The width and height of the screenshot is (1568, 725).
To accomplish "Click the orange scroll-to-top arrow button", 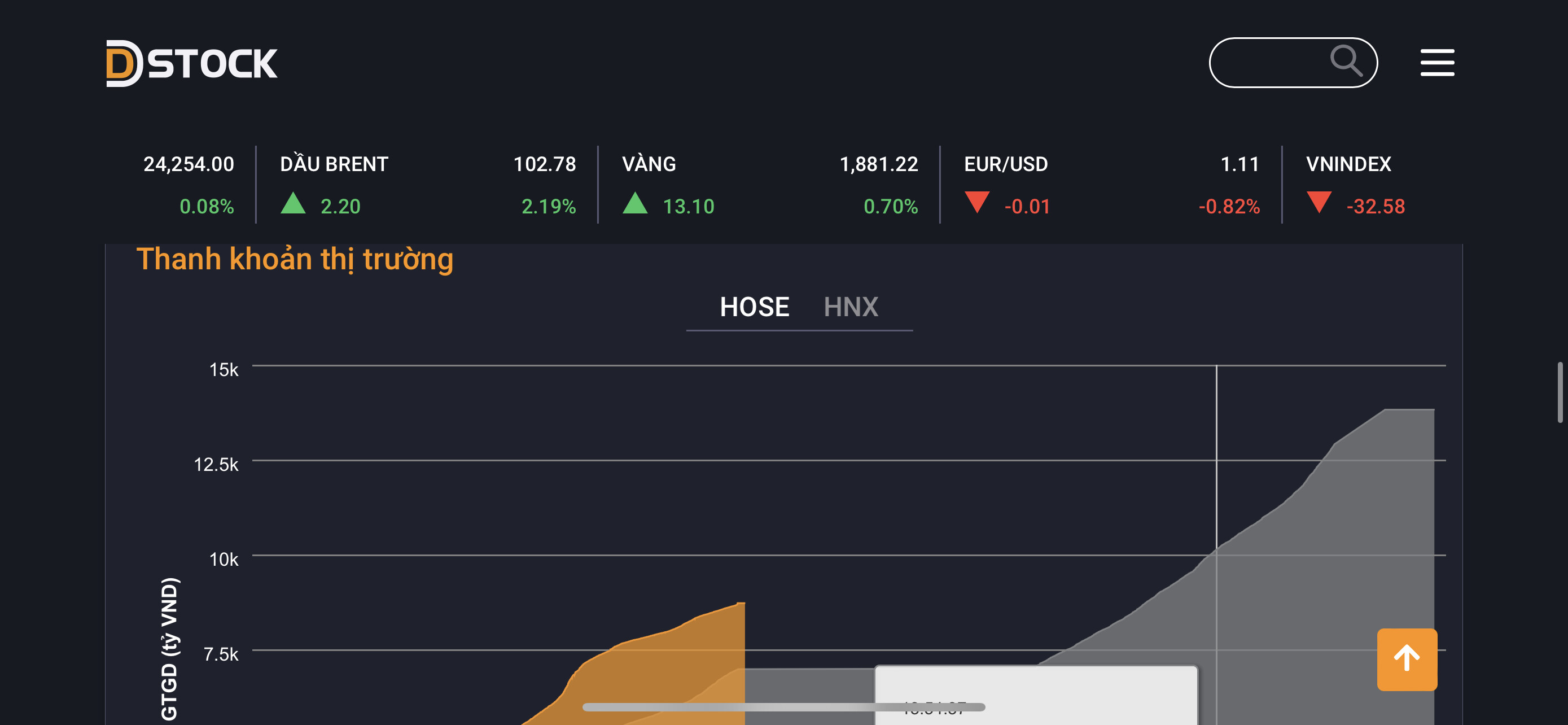I will click(x=1406, y=658).
